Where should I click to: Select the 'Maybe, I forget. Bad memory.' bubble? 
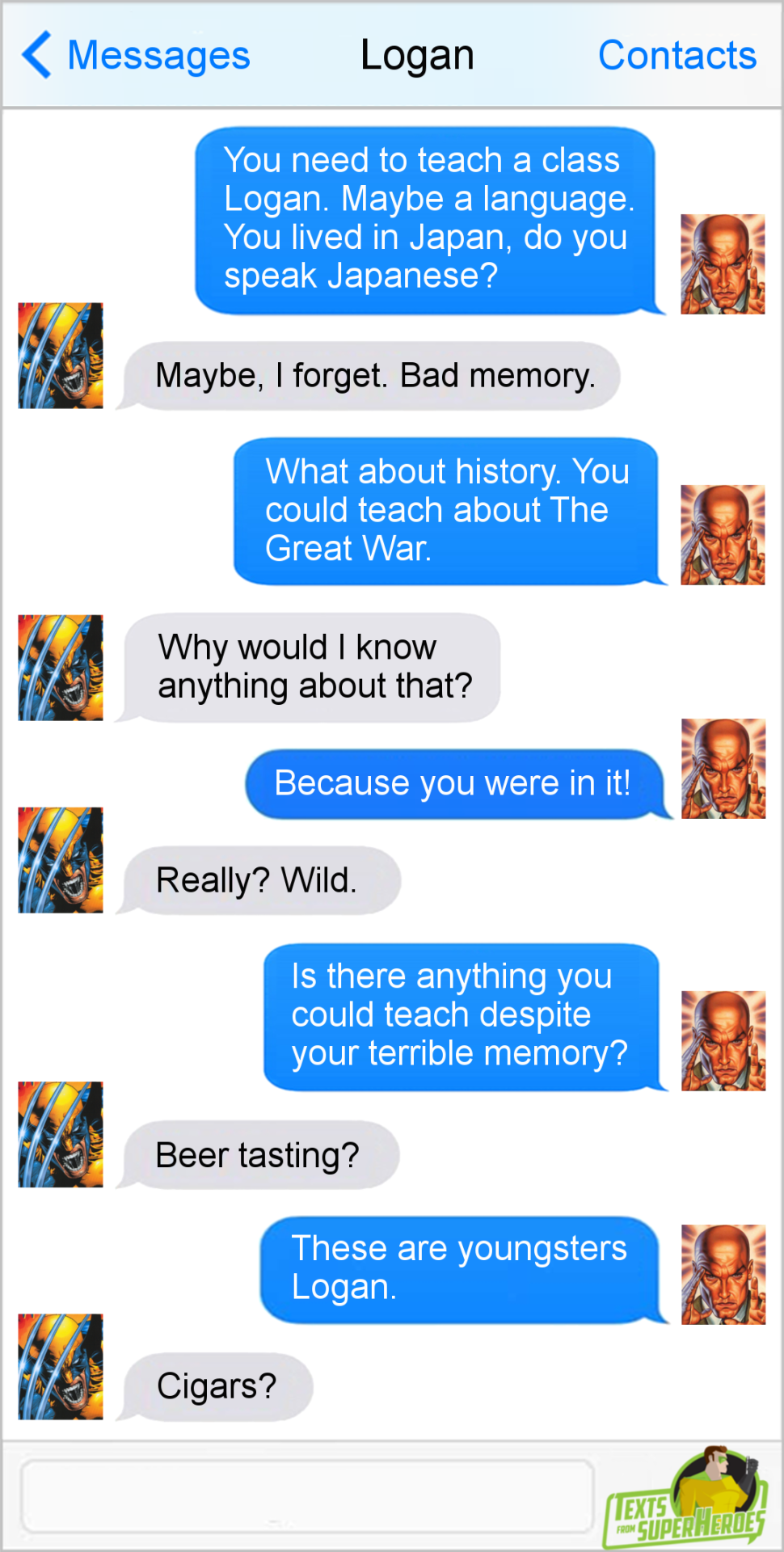(370, 376)
